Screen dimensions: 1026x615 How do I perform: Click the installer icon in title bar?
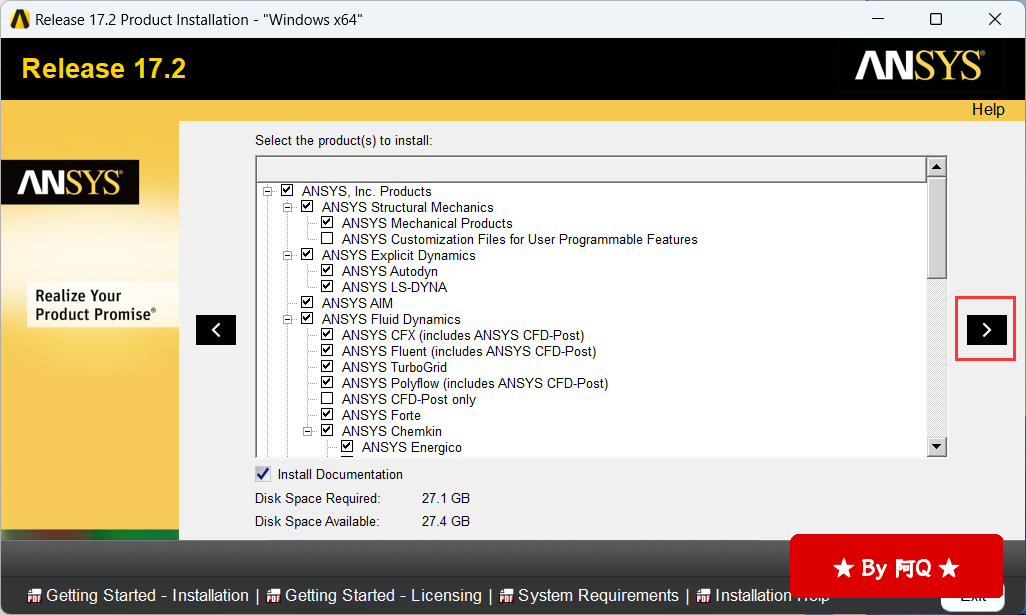pos(18,19)
